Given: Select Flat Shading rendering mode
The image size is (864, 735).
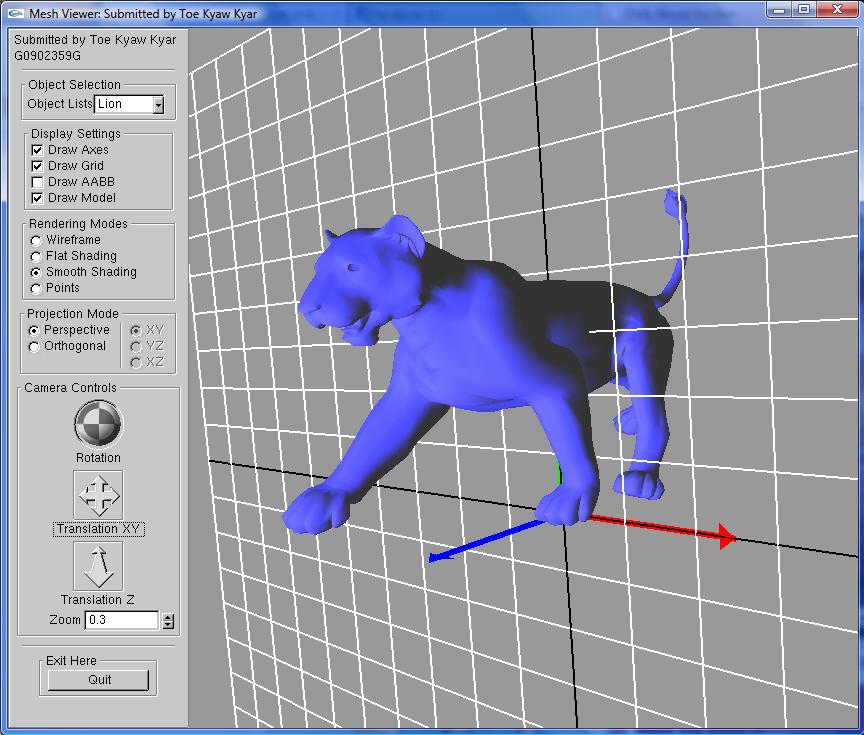Looking at the screenshot, I should (x=36, y=256).
